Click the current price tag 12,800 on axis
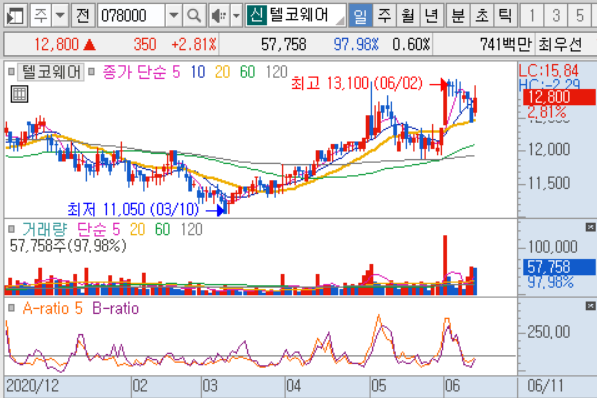Image resolution: width=597 pixels, height=398 pixels. 559,97
